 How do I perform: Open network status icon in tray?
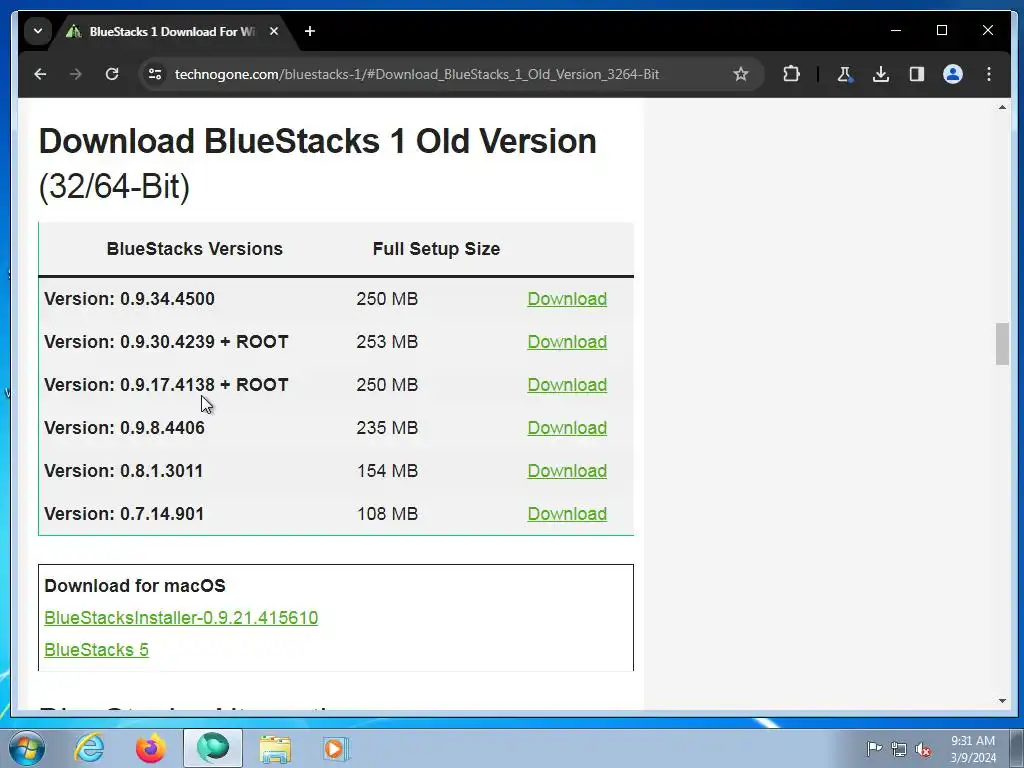tap(899, 749)
